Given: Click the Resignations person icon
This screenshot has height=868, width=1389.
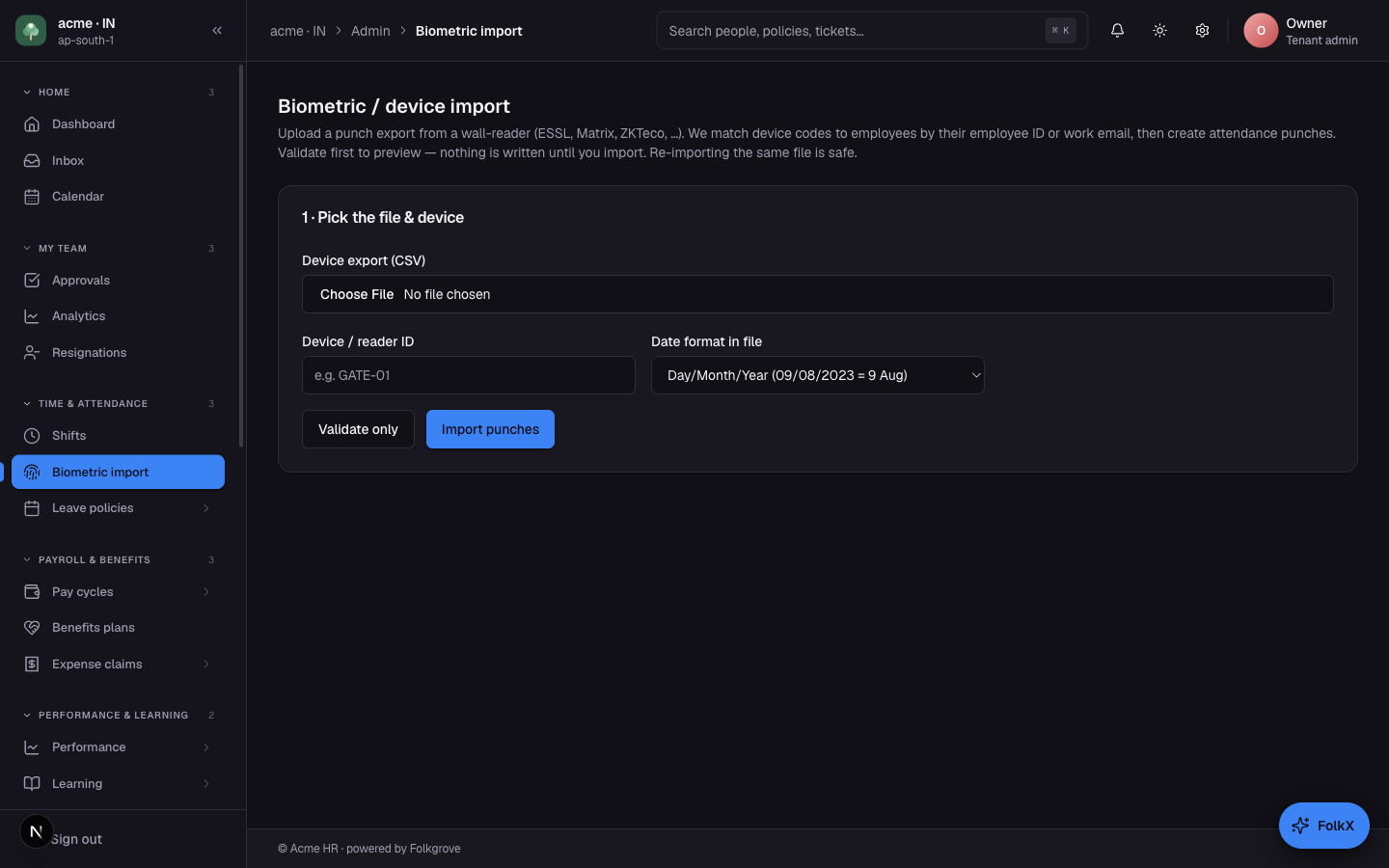Looking at the screenshot, I should coord(32,353).
